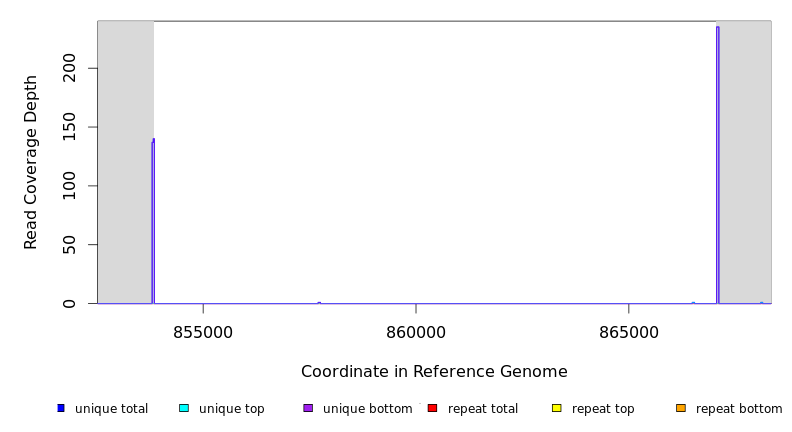This screenshot has height=432, width=792.
Task: Click the 'Read Coverage Depth' axis title
Action: point(31,162)
